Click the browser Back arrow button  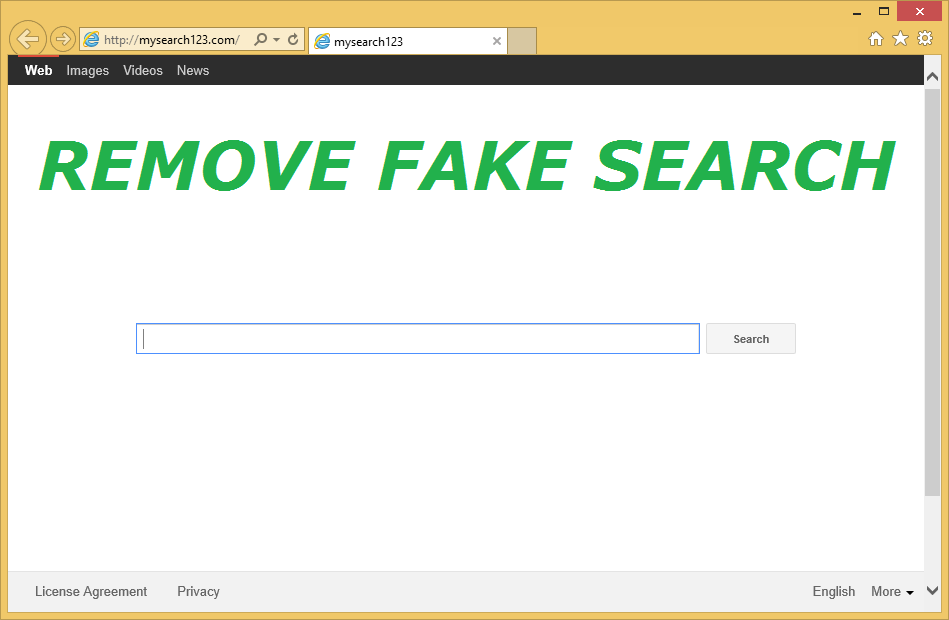tap(28, 39)
